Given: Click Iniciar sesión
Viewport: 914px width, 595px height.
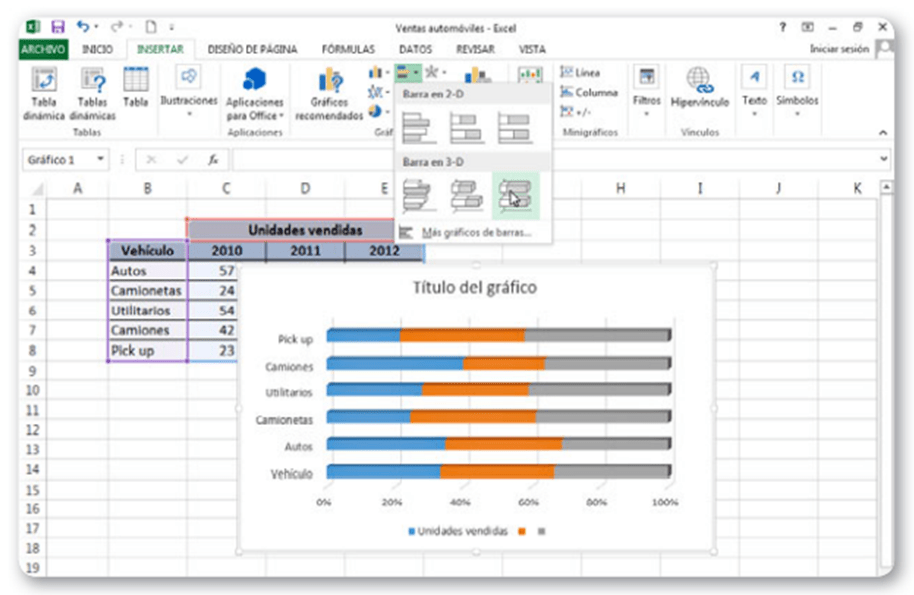Looking at the screenshot, I should pyautogui.click(x=840, y=48).
